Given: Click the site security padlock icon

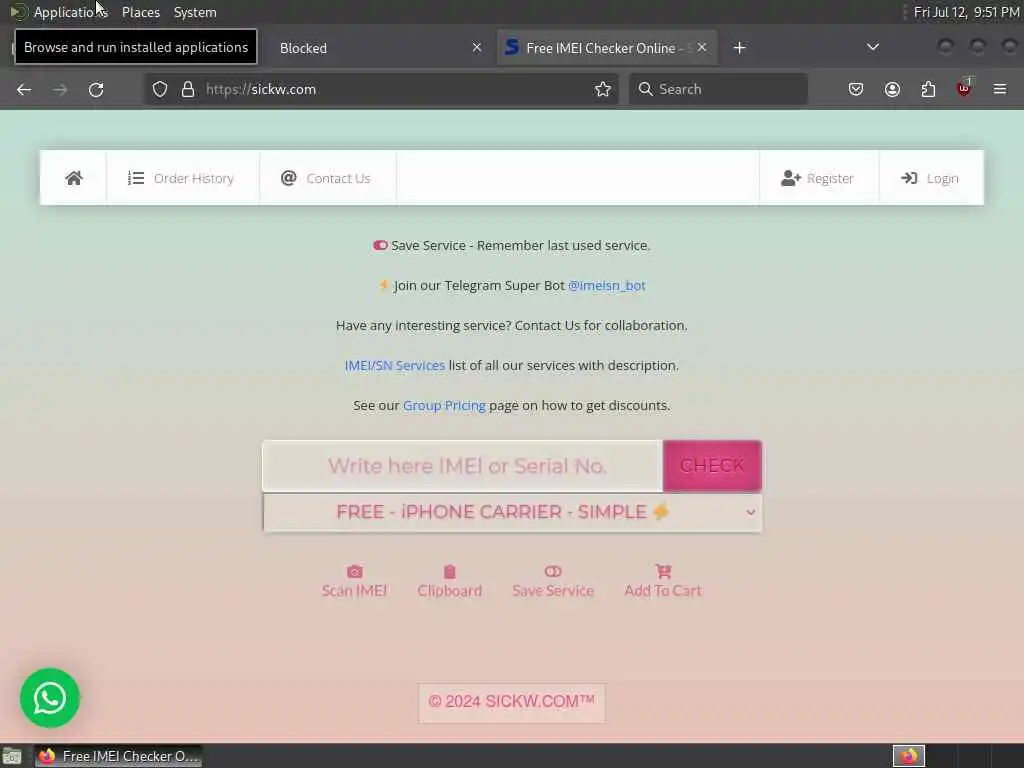Looking at the screenshot, I should click(188, 89).
